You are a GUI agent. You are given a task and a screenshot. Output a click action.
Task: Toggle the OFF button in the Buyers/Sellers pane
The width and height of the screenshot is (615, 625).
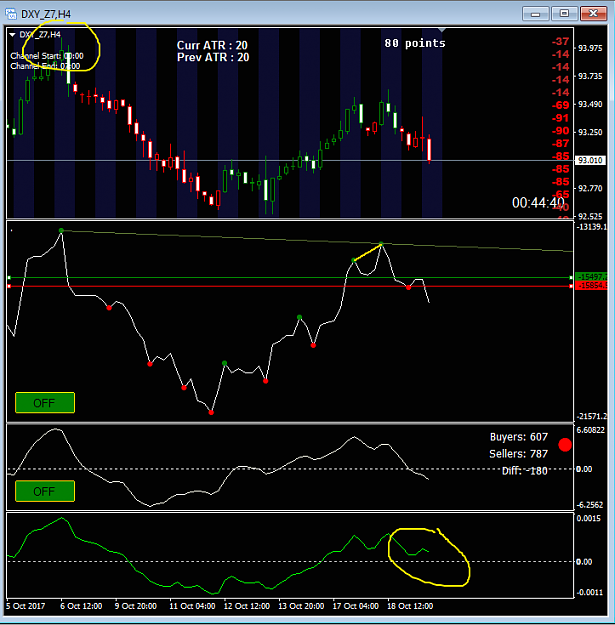coord(45,491)
